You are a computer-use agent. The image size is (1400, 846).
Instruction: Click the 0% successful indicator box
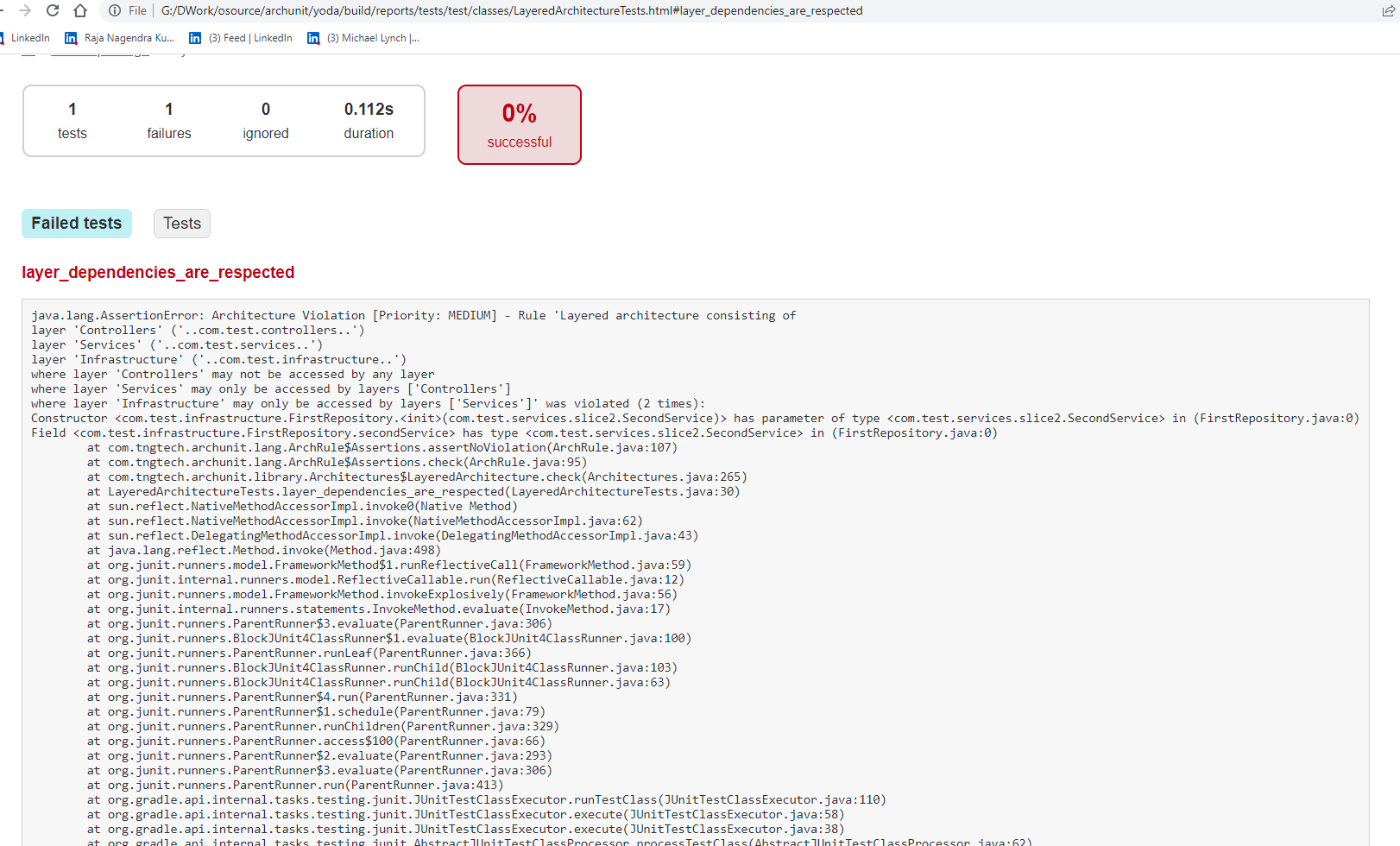tap(520, 124)
